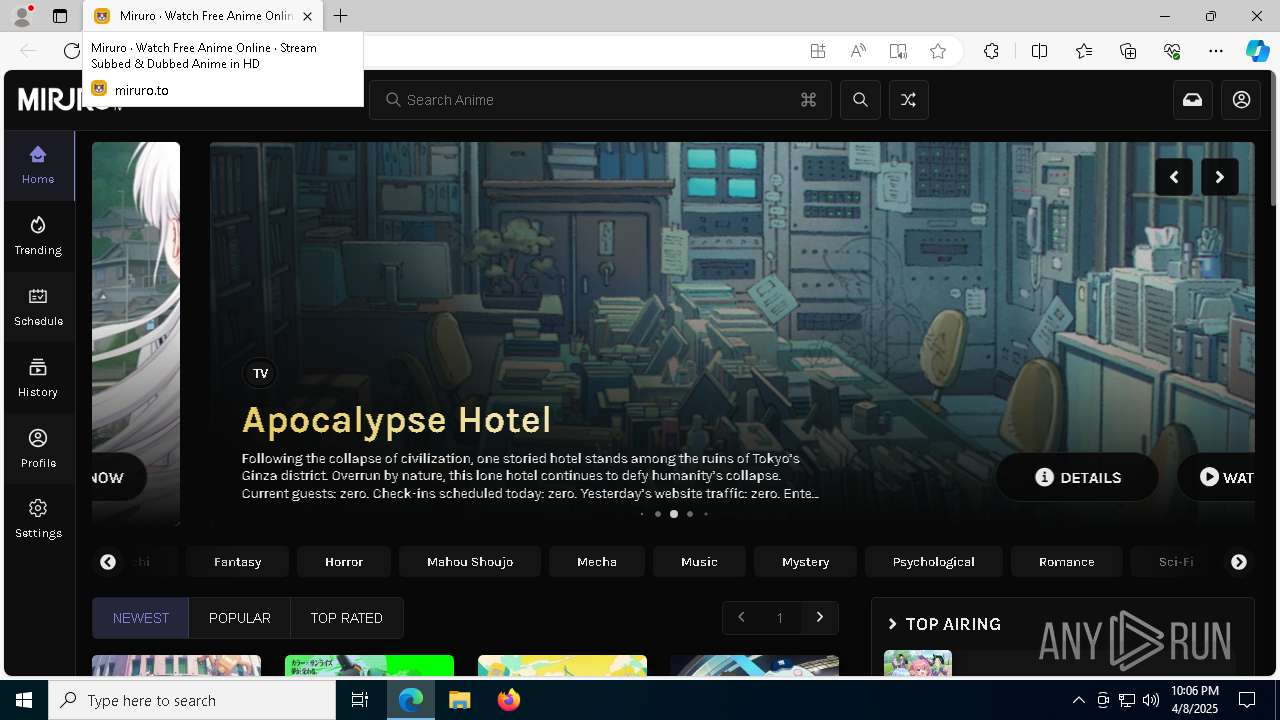Add page to favorites star icon

938,51
